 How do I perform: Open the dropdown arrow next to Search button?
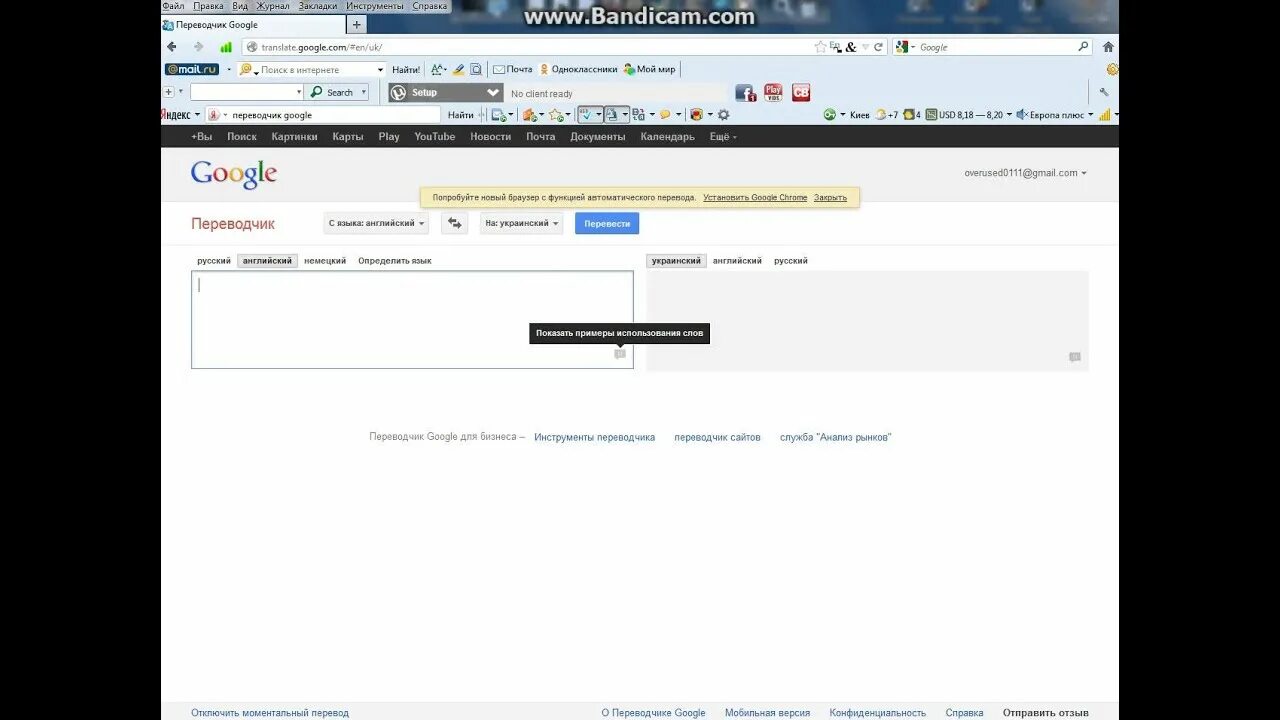pyautogui.click(x=363, y=92)
